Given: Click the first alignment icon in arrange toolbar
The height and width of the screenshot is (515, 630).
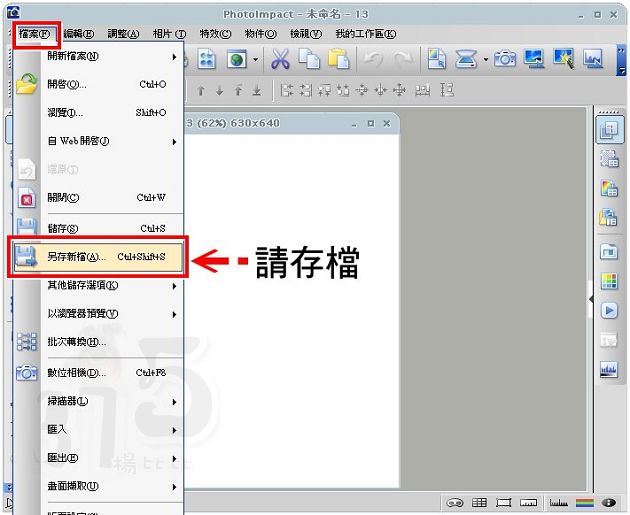Looking at the screenshot, I should [286, 91].
